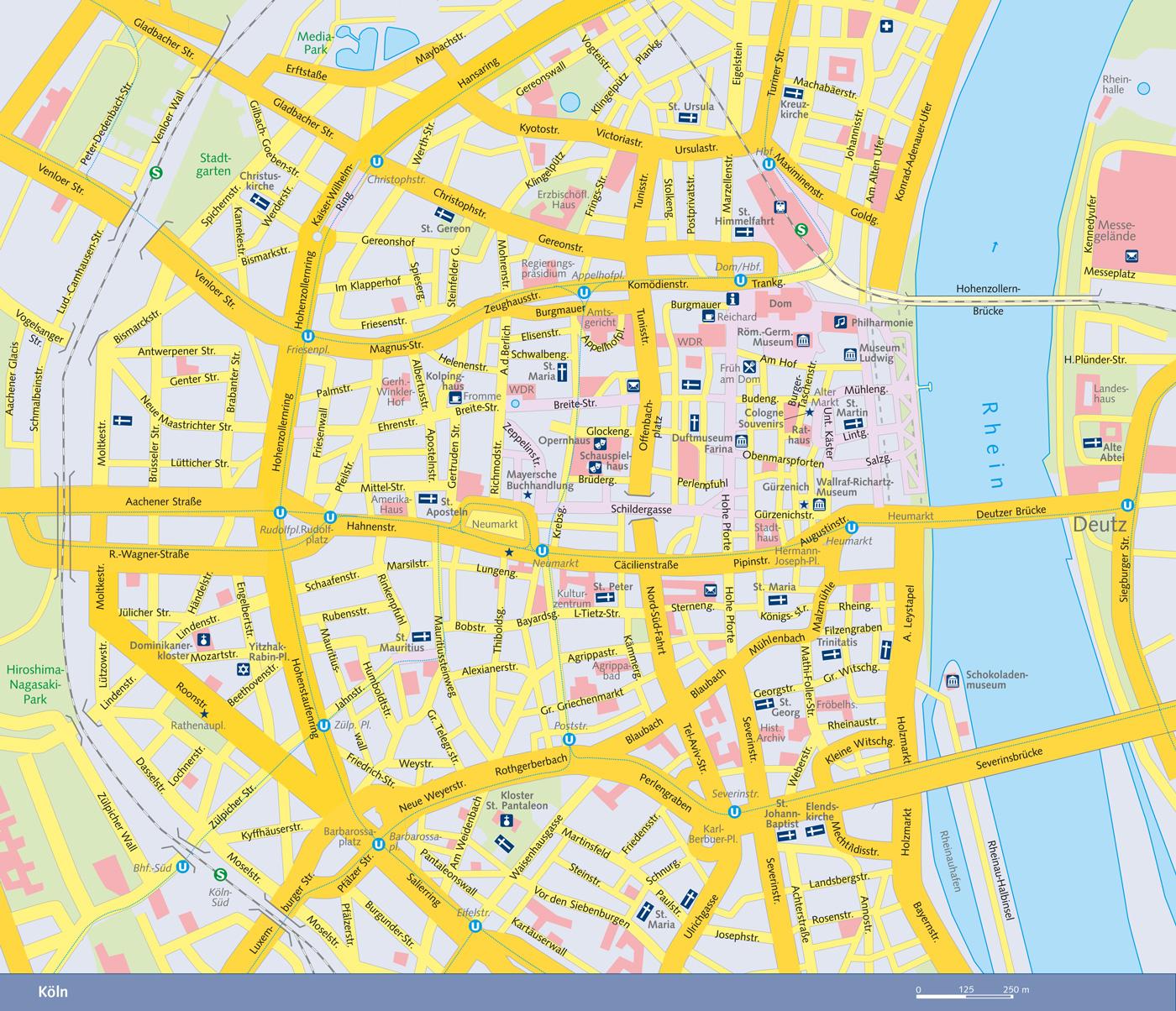1176x1011 pixels.
Task: Click the train station icon at Hbf
Action: (779, 206)
